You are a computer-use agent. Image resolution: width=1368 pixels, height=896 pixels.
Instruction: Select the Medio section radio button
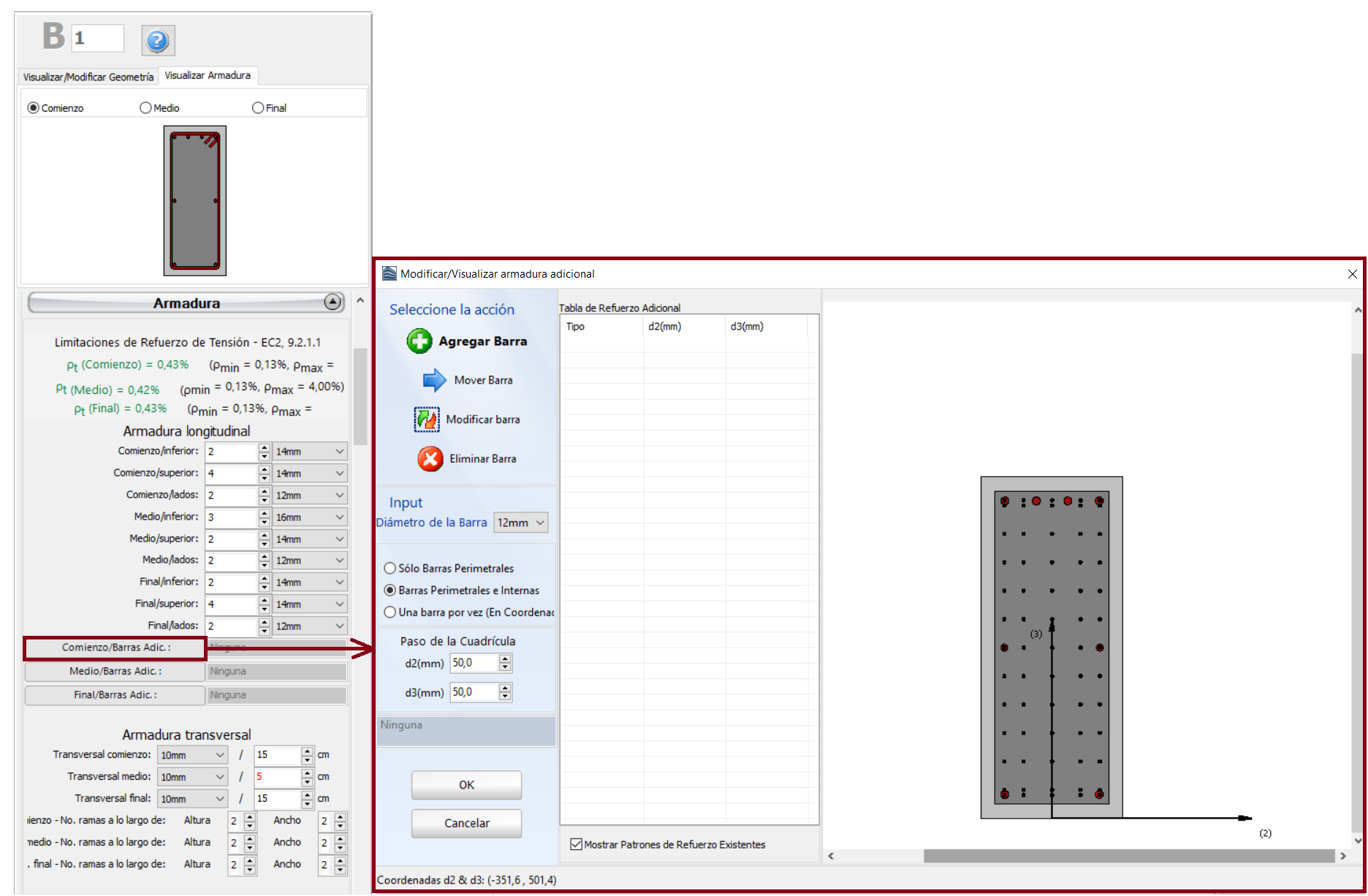coord(146,108)
